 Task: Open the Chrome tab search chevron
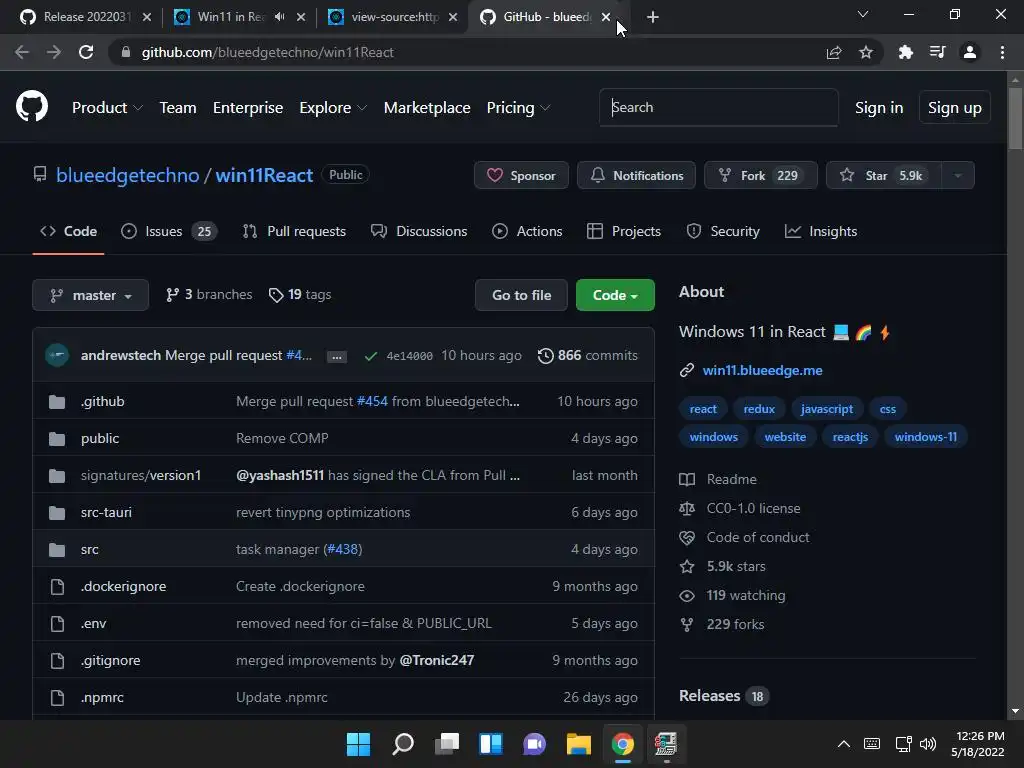tap(863, 14)
